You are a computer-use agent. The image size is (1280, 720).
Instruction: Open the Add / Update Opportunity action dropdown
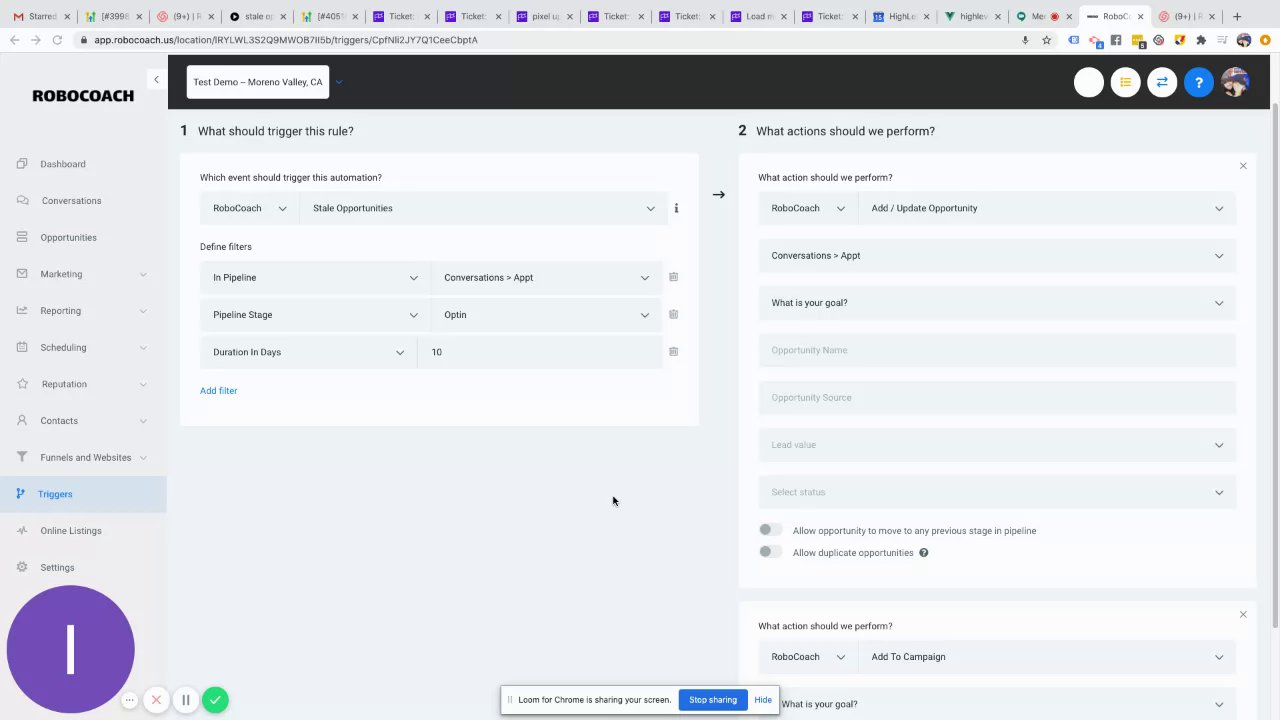[1047, 208]
